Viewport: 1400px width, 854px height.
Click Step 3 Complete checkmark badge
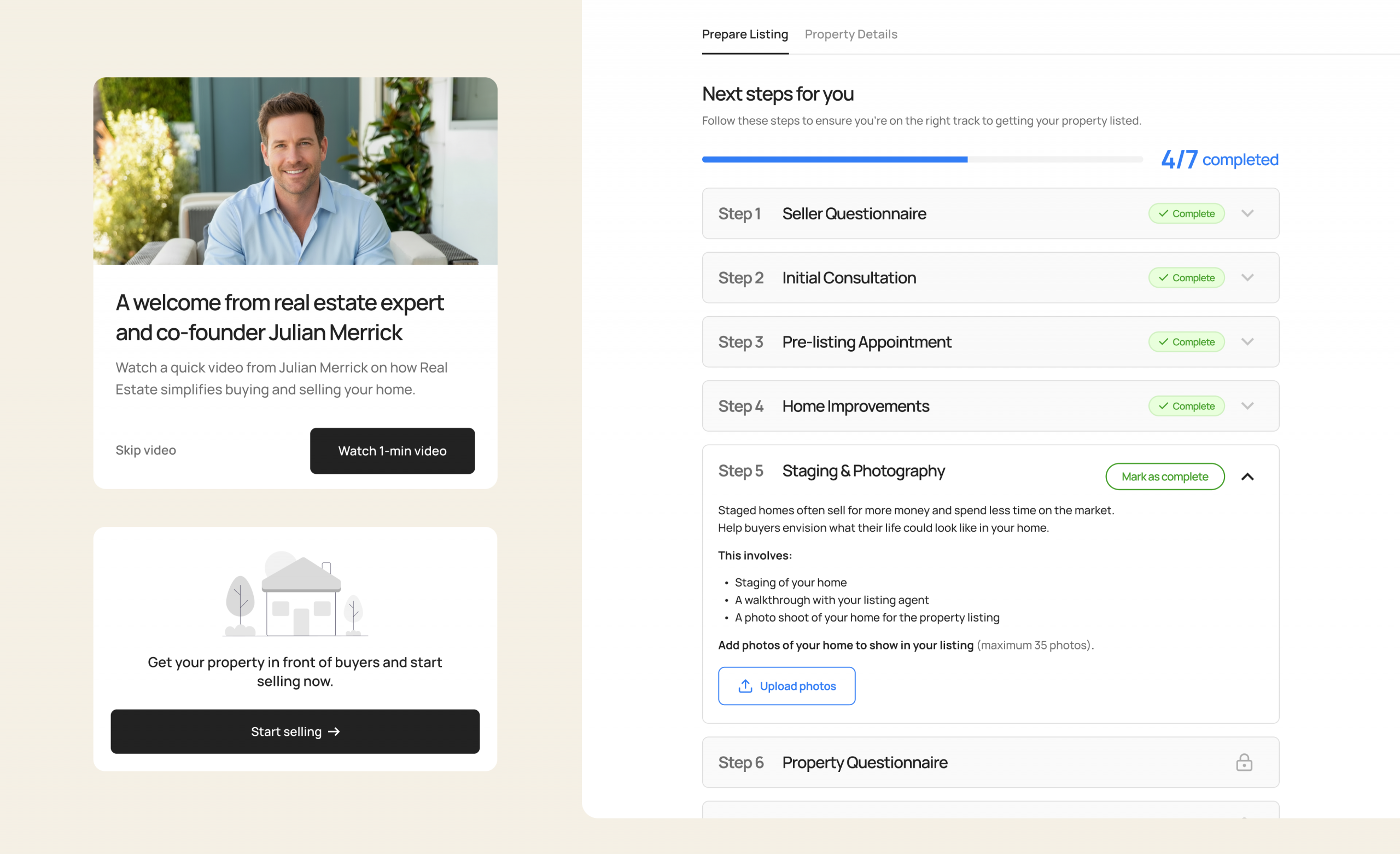pos(1186,342)
